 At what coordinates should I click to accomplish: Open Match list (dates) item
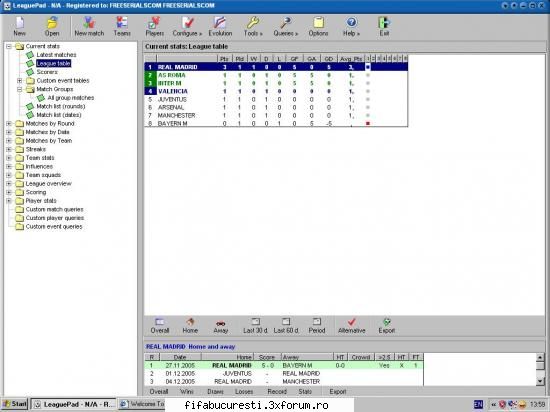click(59, 115)
